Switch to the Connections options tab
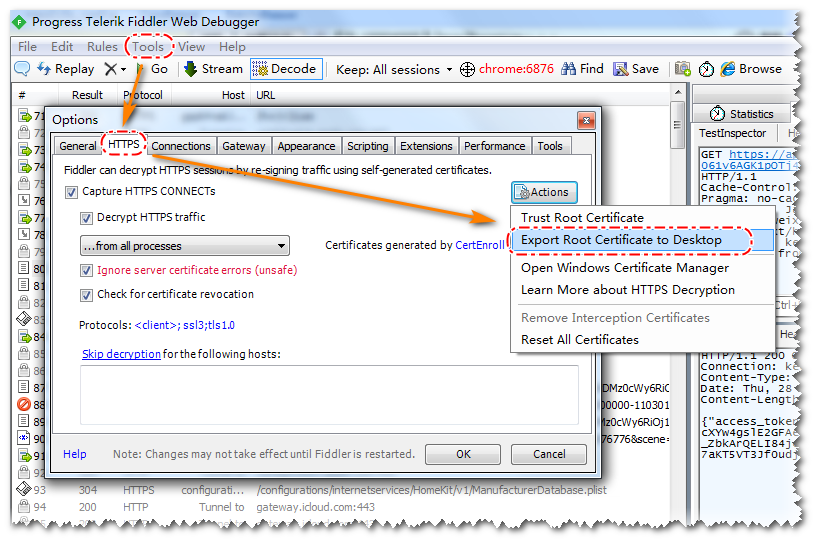Screen dimensions: 819x545 [x=181, y=146]
